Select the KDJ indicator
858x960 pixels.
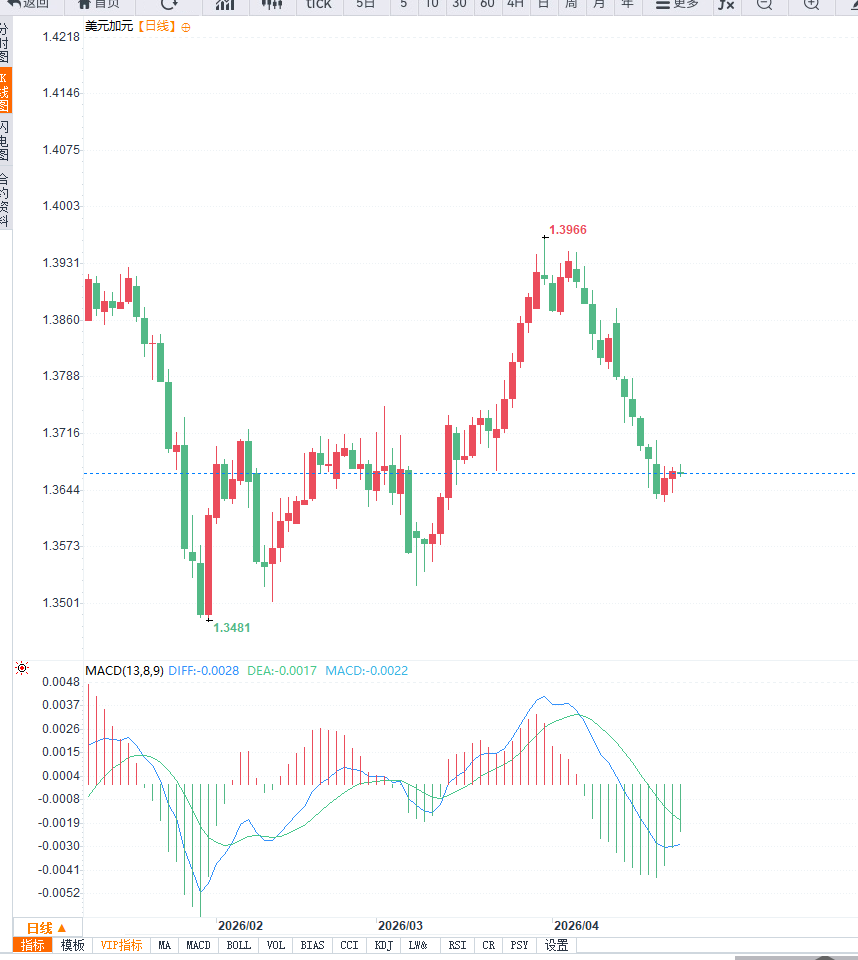click(384, 945)
